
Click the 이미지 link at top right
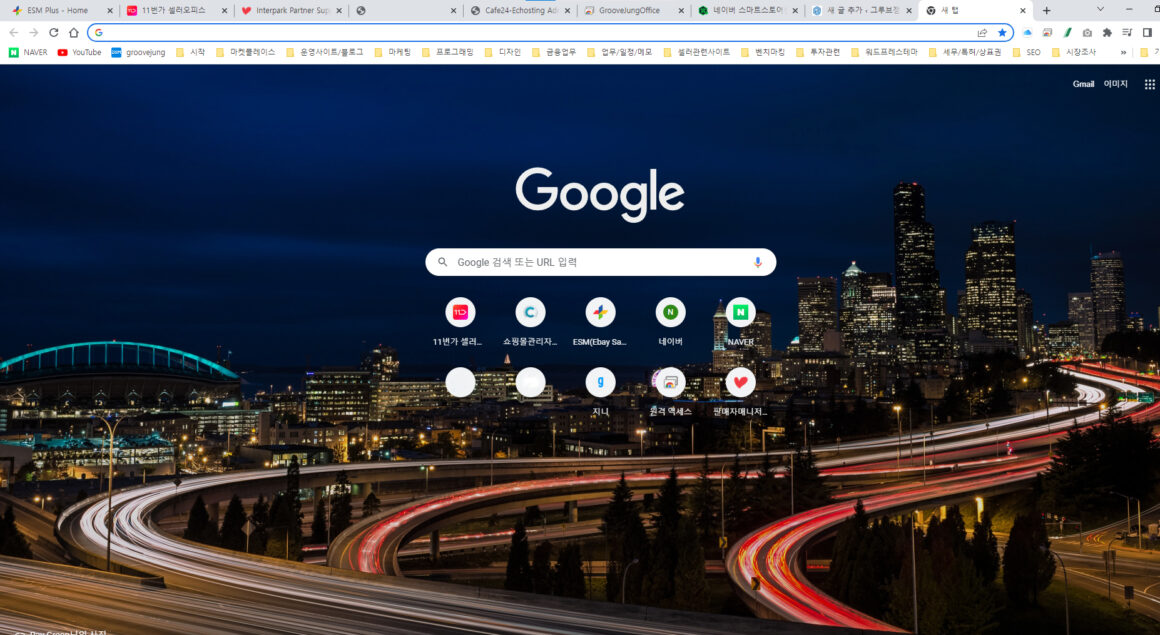click(x=1115, y=84)
